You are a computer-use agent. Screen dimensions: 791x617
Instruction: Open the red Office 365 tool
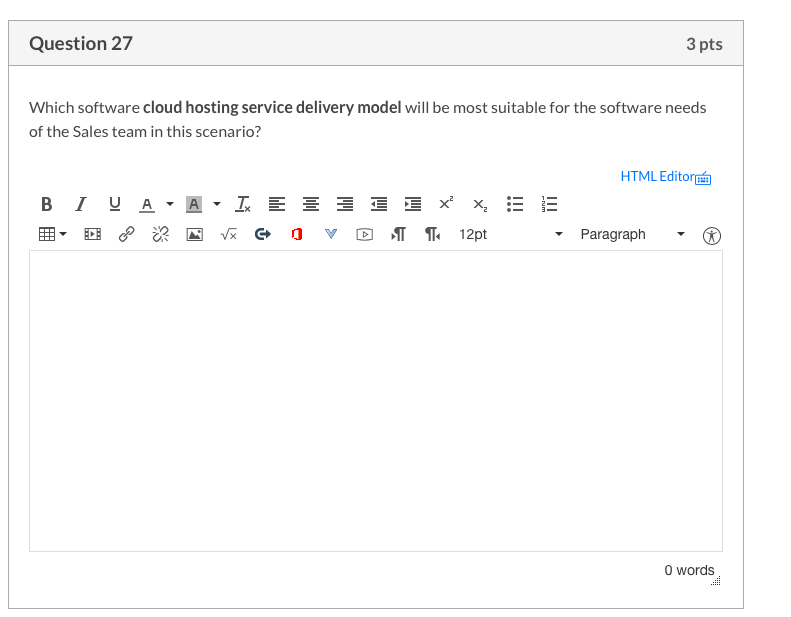pos(297,234)
